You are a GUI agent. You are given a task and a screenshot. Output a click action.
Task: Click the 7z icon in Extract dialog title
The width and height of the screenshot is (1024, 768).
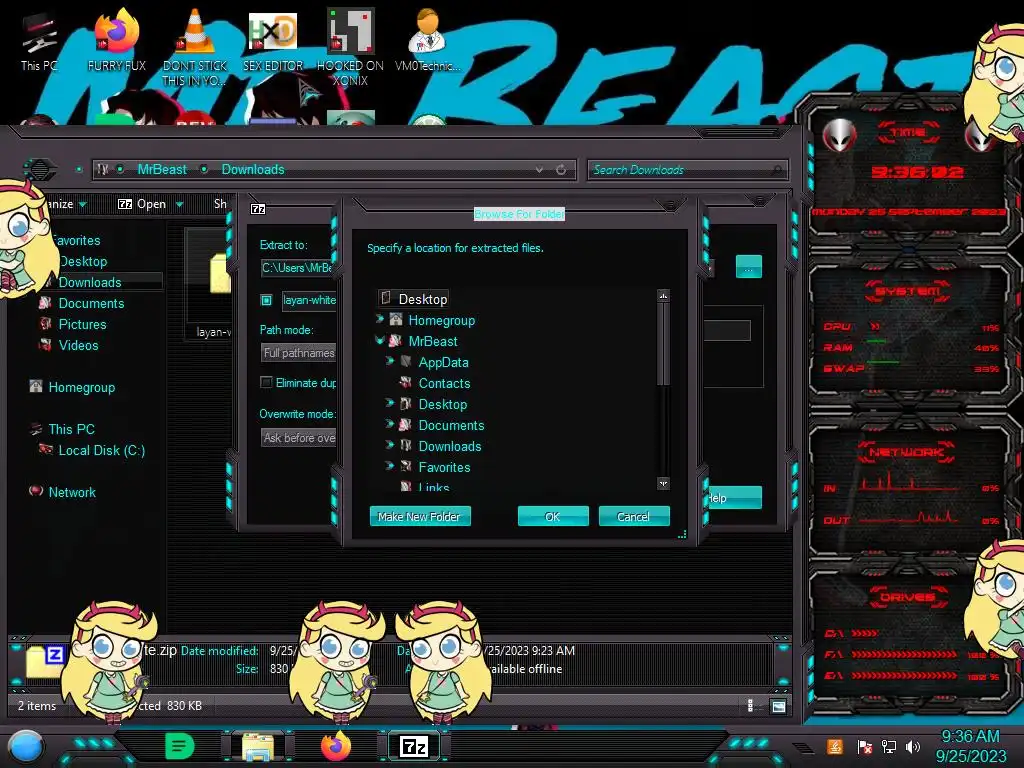(259, 209)
